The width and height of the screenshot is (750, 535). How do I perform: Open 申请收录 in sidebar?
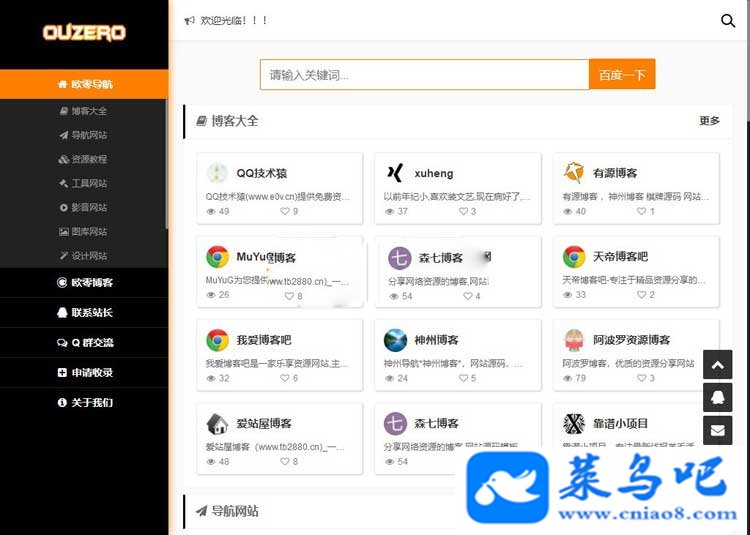[84, 372]
